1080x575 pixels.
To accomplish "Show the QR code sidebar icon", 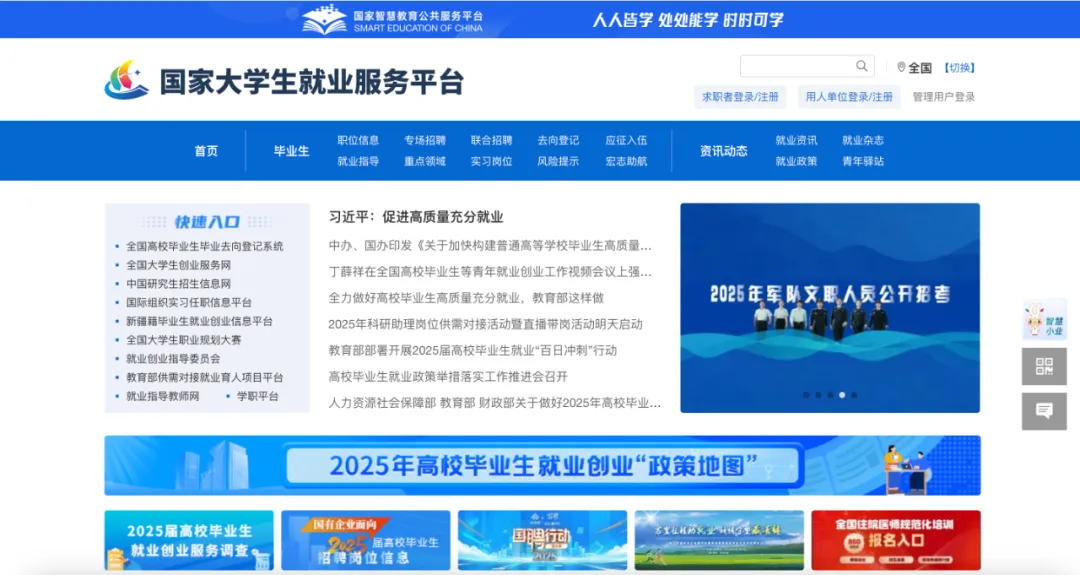I will point(1044,366).
